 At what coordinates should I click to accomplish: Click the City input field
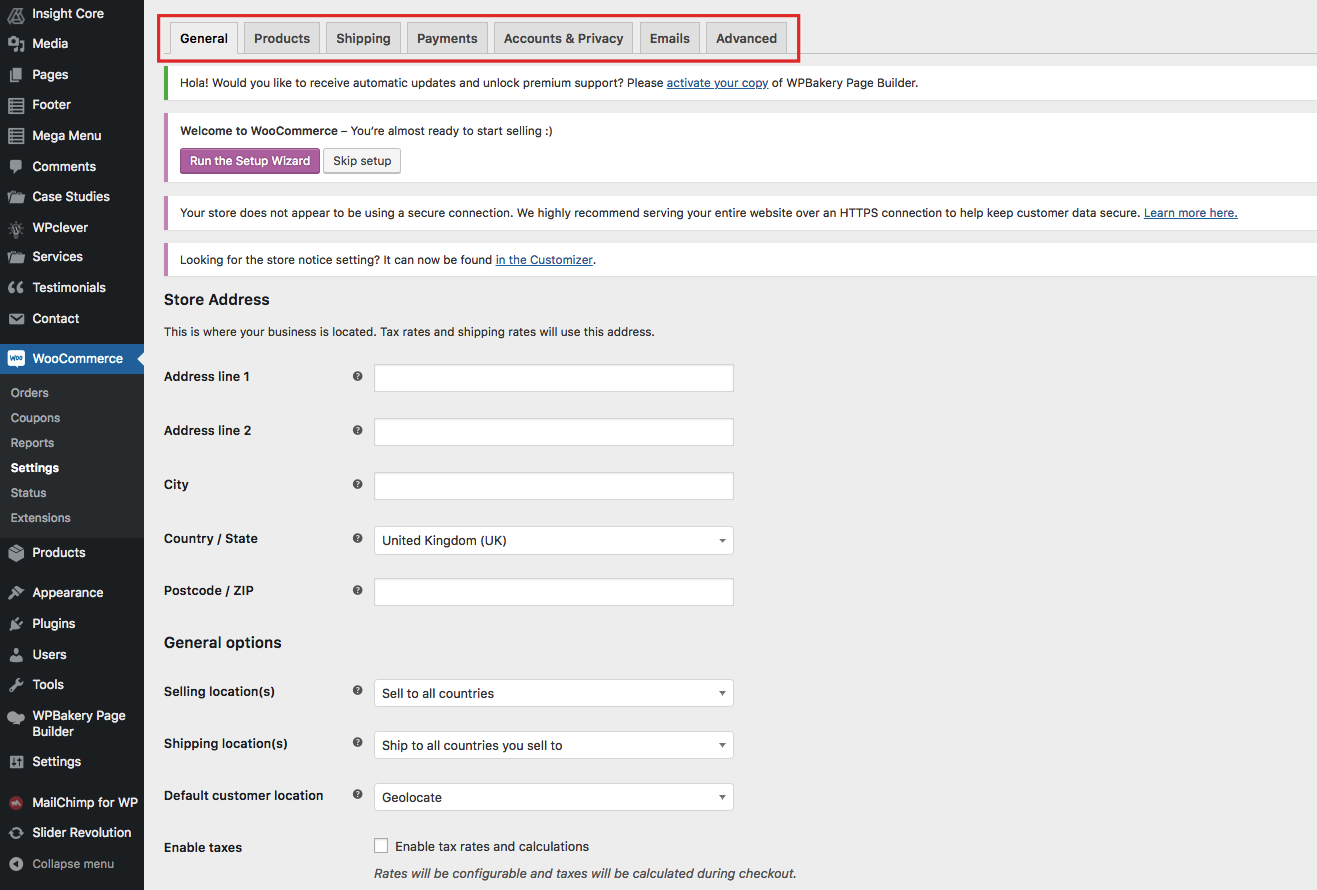pos(553,486)
